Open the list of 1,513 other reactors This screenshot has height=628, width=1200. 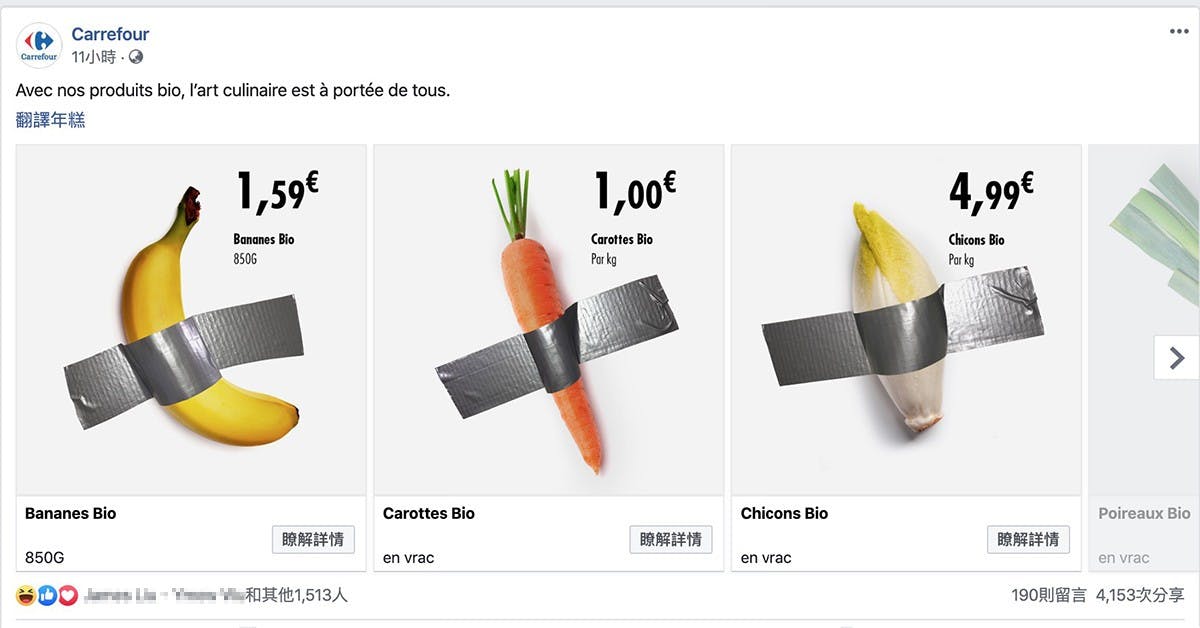tap(297, 595)
